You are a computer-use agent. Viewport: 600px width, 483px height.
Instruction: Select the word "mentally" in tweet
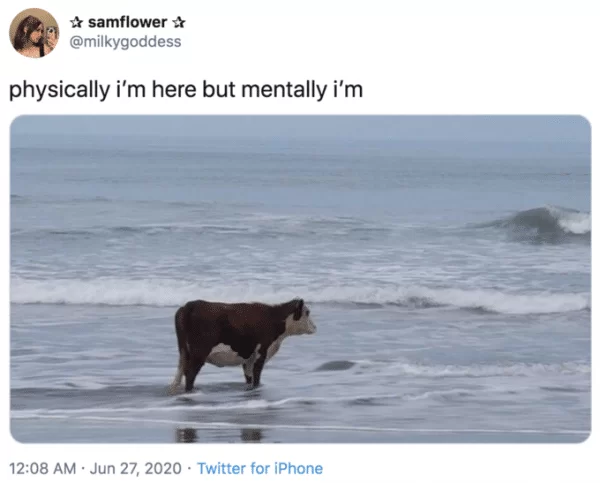(284, 90)
